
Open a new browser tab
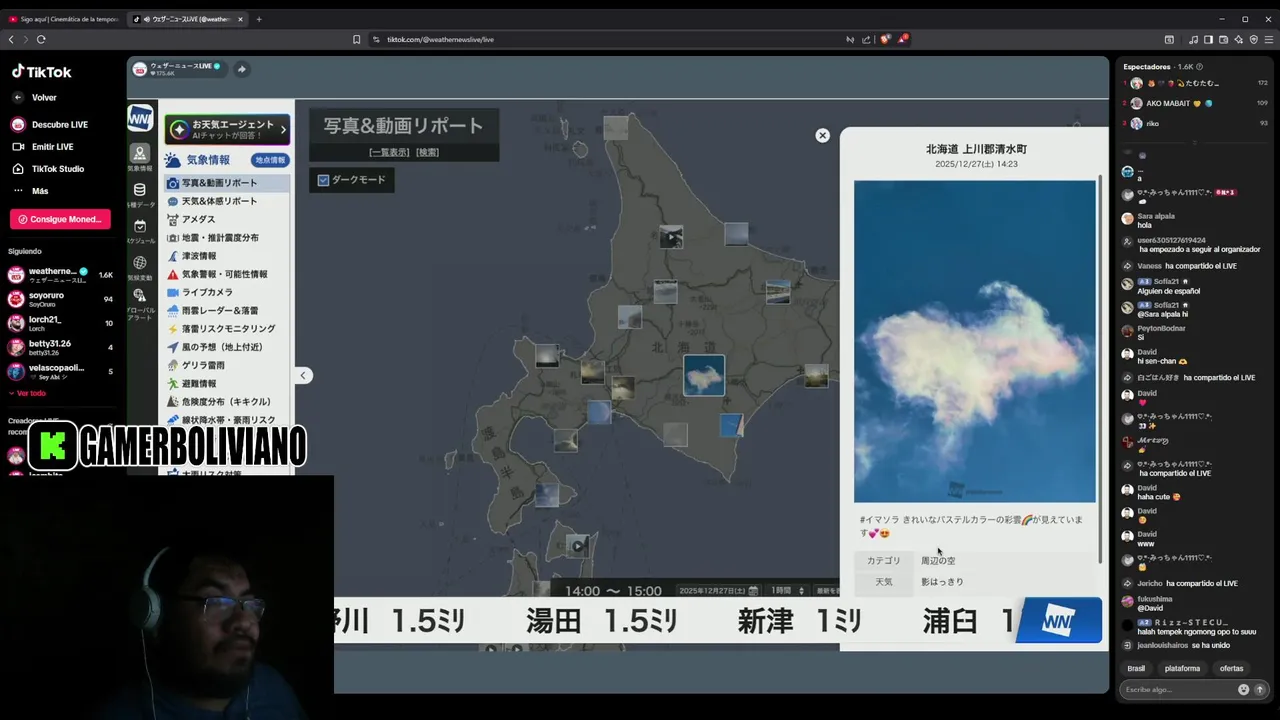[259, 19]
